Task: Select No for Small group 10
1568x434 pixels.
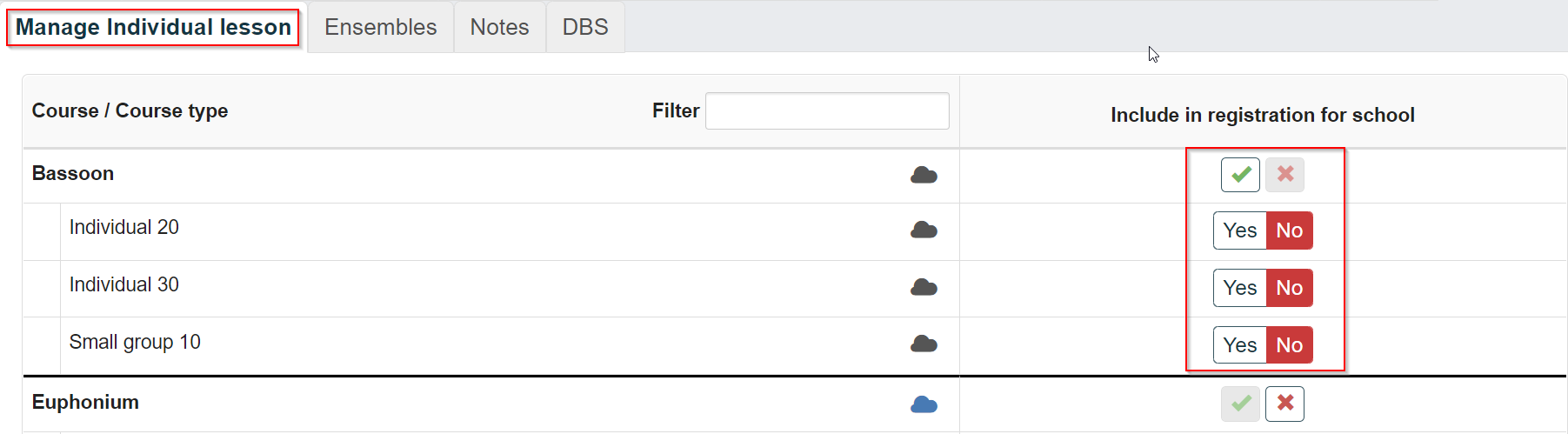Action: tap(1290, 345)
